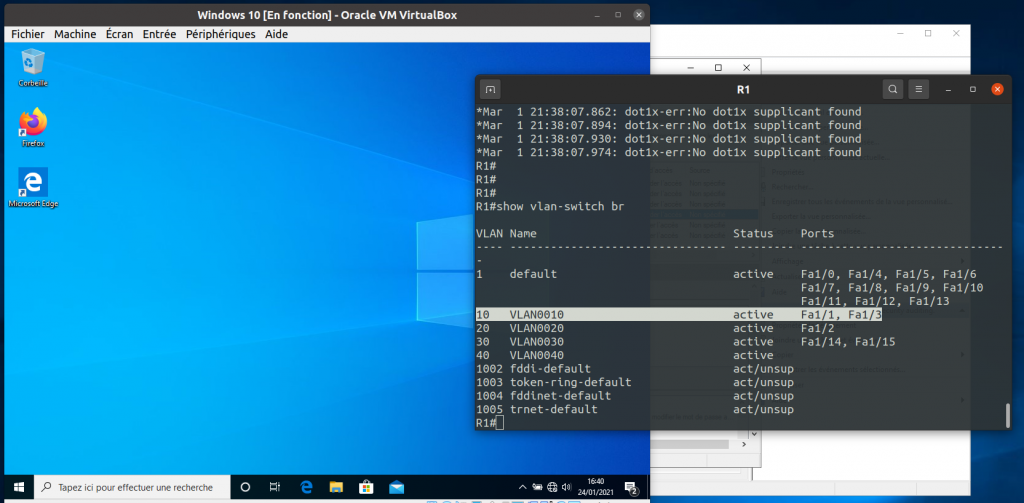Open the Windows notification center icon
Image resolution: width=1024 pixels, height=503 pixels.
click(x=632, y=487)
